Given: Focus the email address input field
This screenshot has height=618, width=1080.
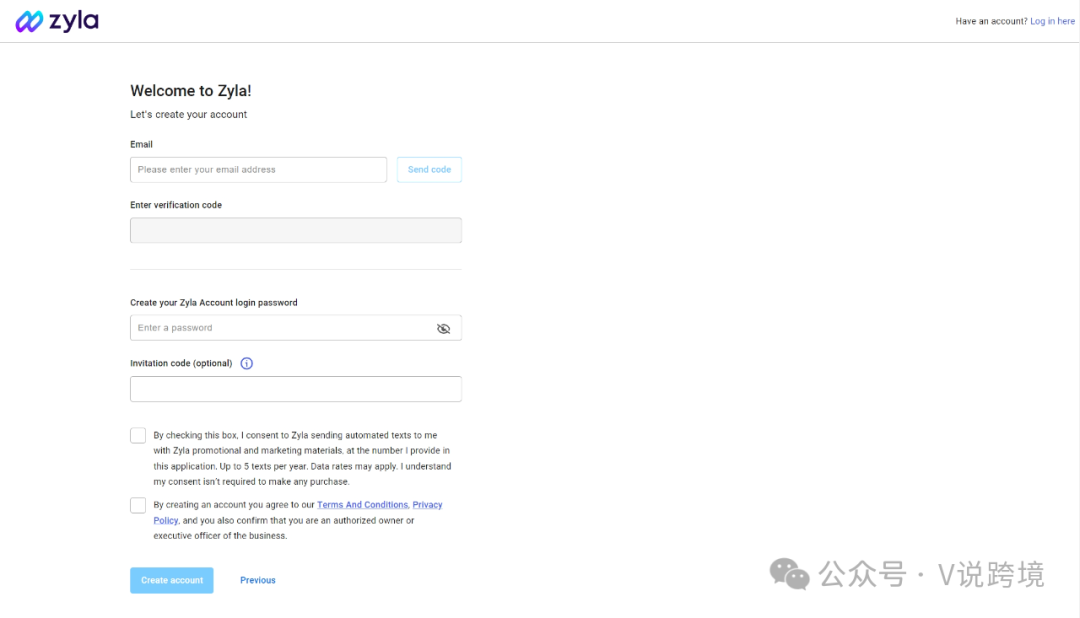Looking at the screenshot, I should tap(258, 169).
